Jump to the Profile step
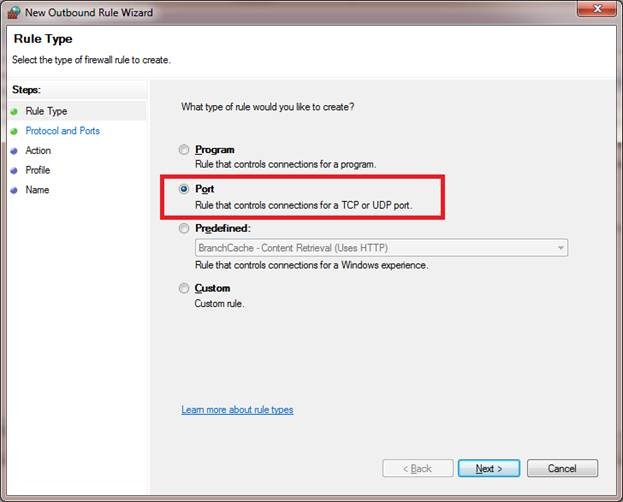The height and width of the screenshot is (502, 623). (38, 171)
